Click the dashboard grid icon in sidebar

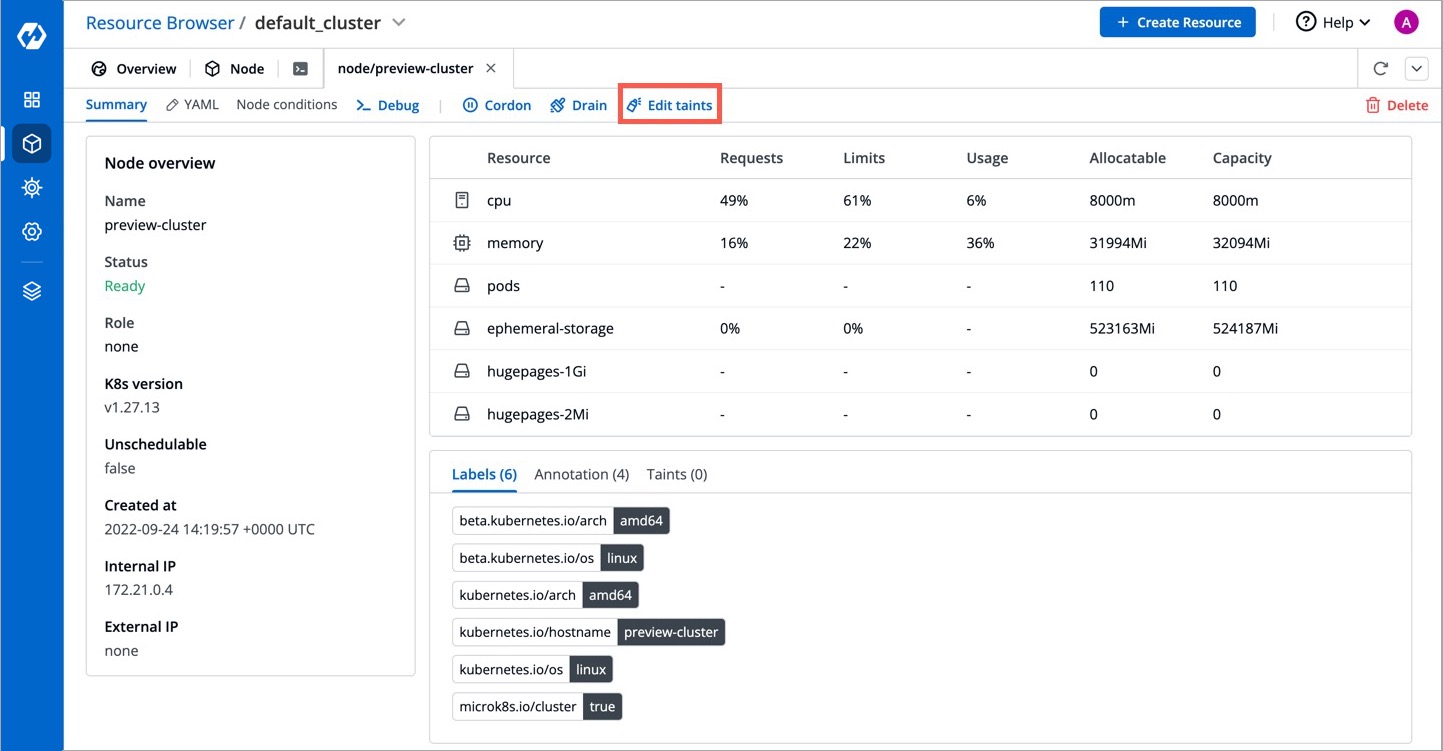32,100
